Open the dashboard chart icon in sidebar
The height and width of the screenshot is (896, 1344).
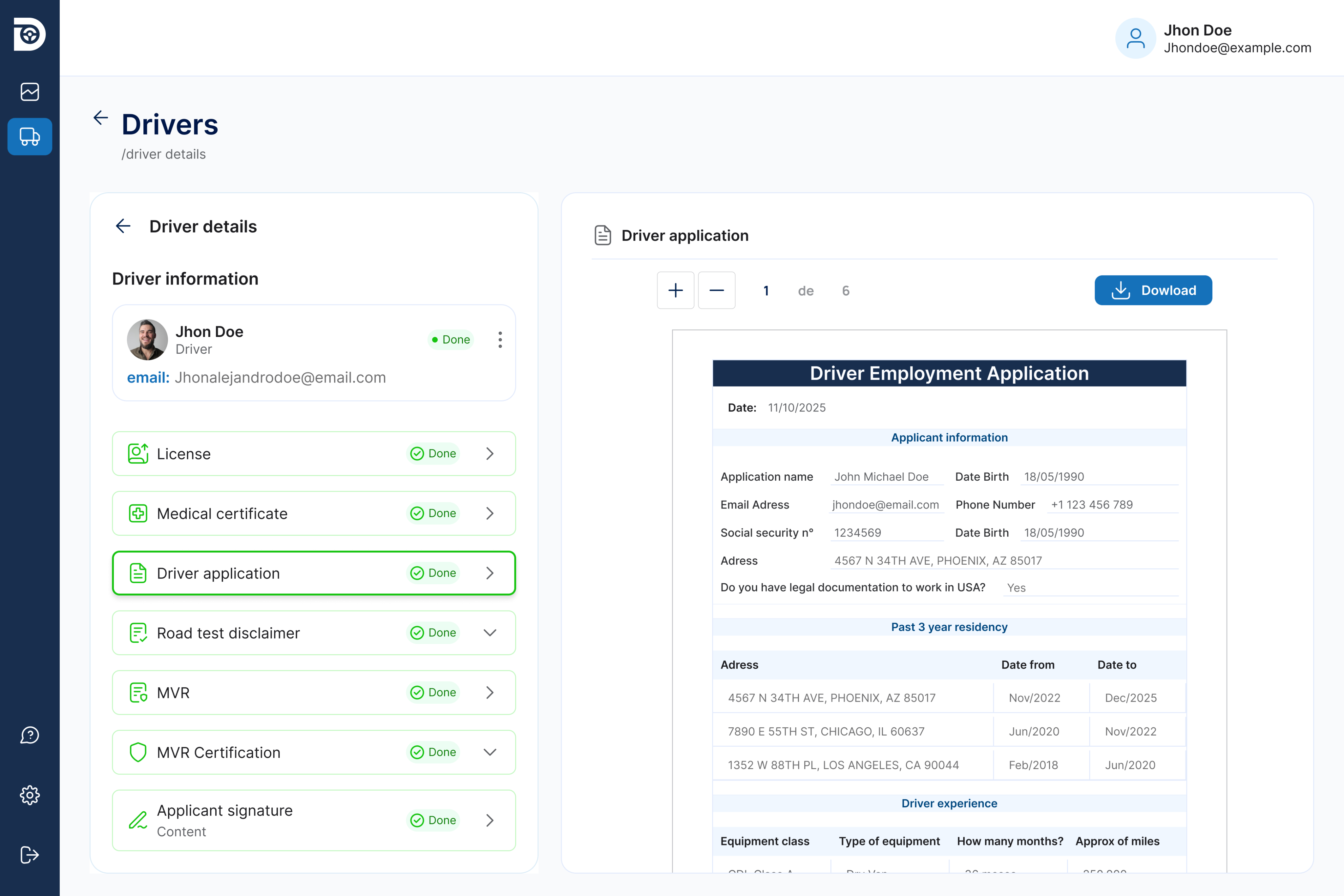coord(30,92)
